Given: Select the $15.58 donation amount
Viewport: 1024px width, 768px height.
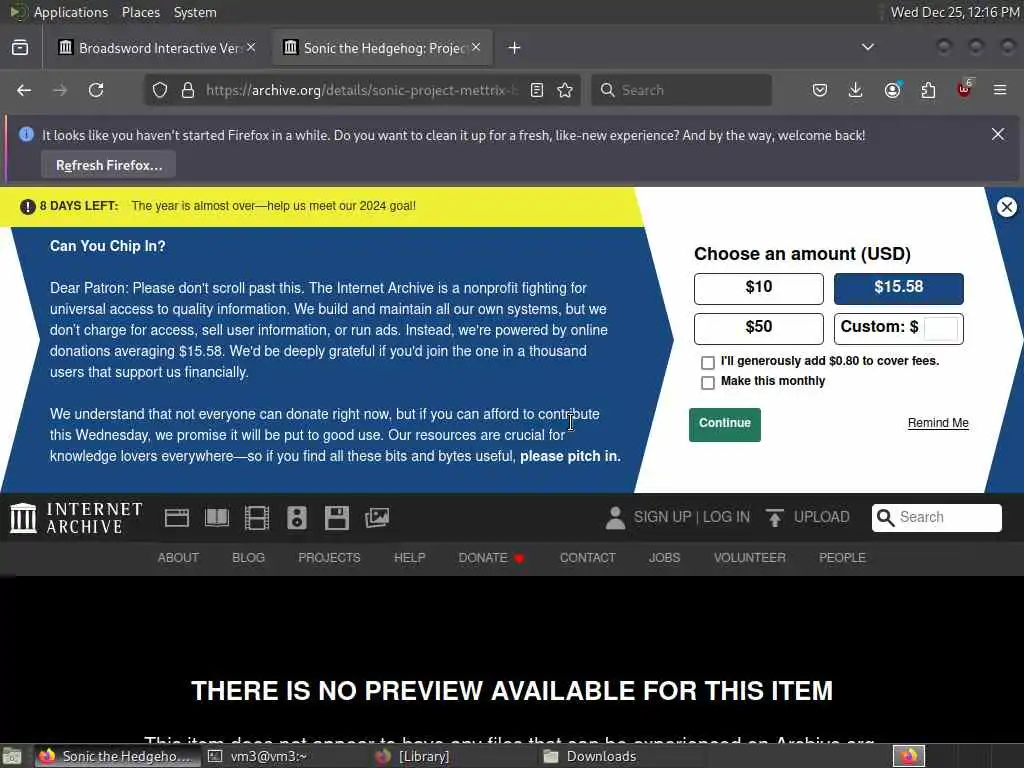Looking at the screenshot, I should click(x=899, y=289).
